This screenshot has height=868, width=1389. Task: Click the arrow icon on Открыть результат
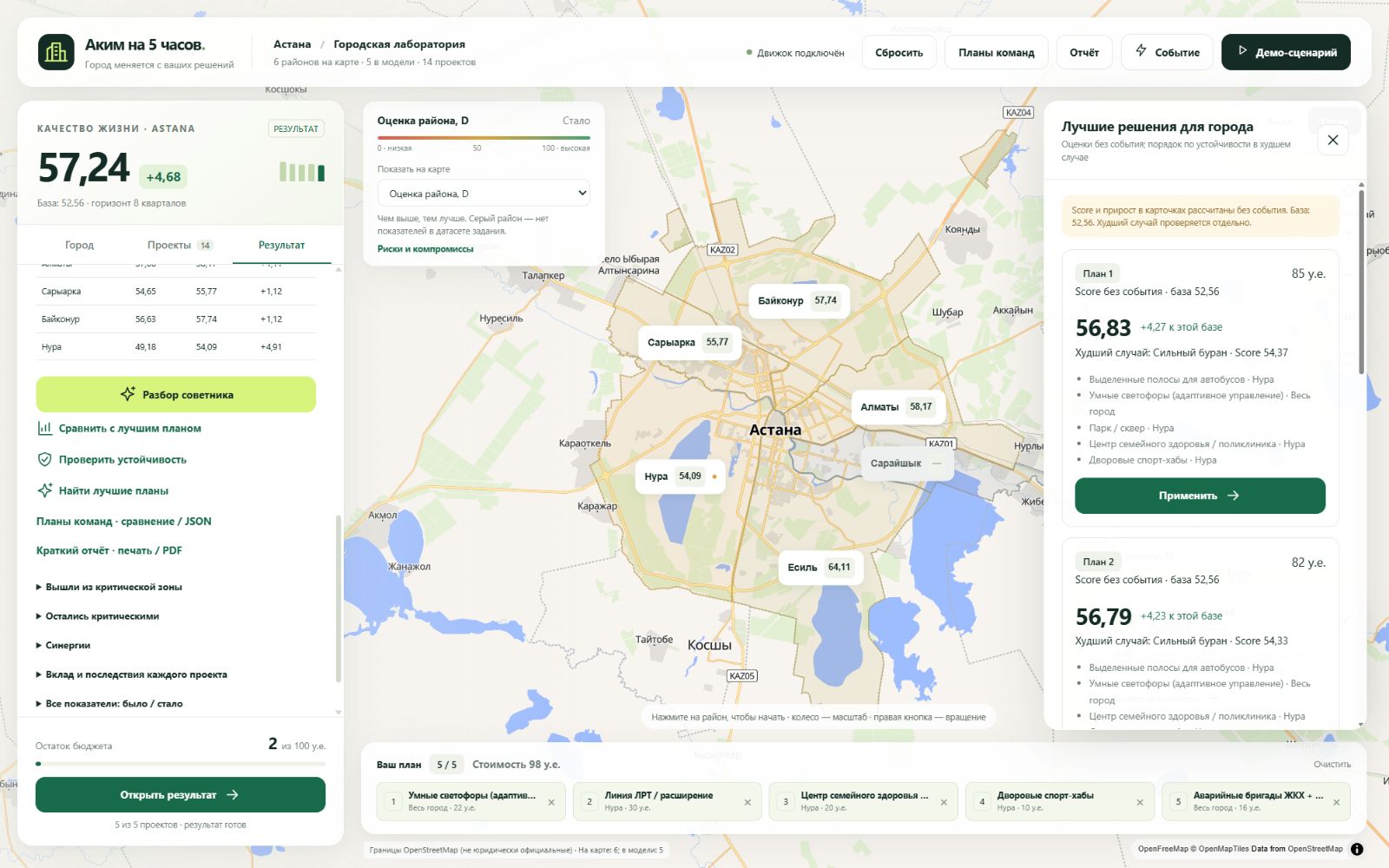click(x=232, y=794)
